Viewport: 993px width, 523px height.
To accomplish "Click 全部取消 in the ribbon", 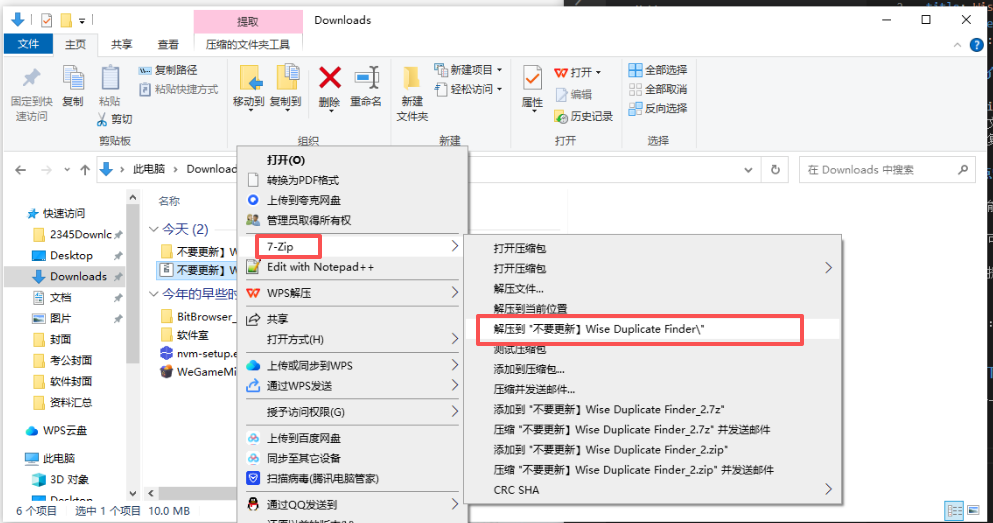I will 658,89.
